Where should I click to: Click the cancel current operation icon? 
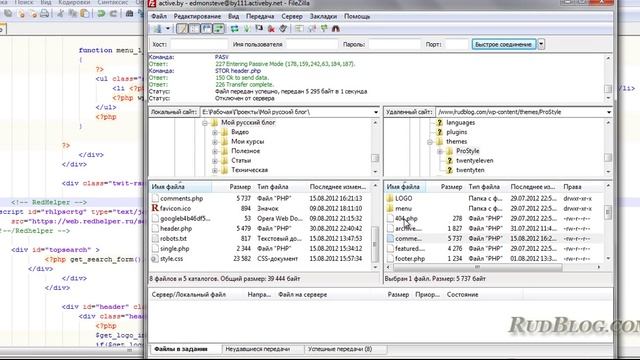pos(259,29)
